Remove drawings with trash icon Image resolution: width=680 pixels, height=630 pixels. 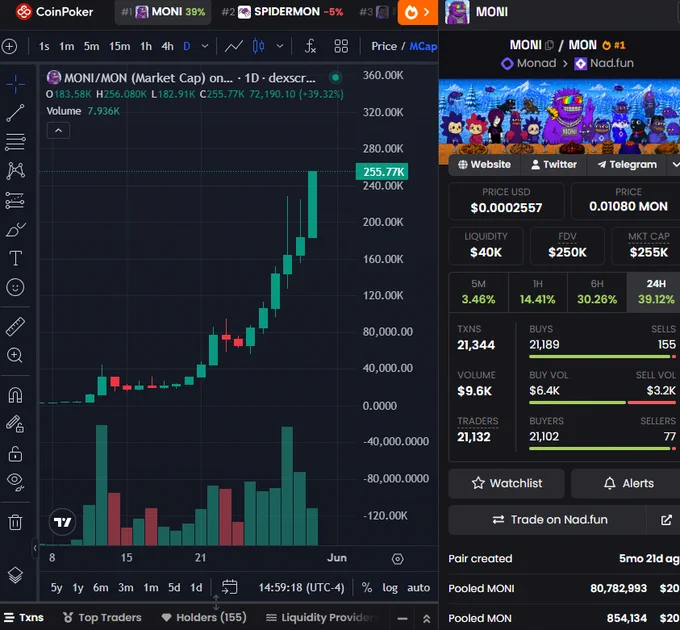[15, 522]
